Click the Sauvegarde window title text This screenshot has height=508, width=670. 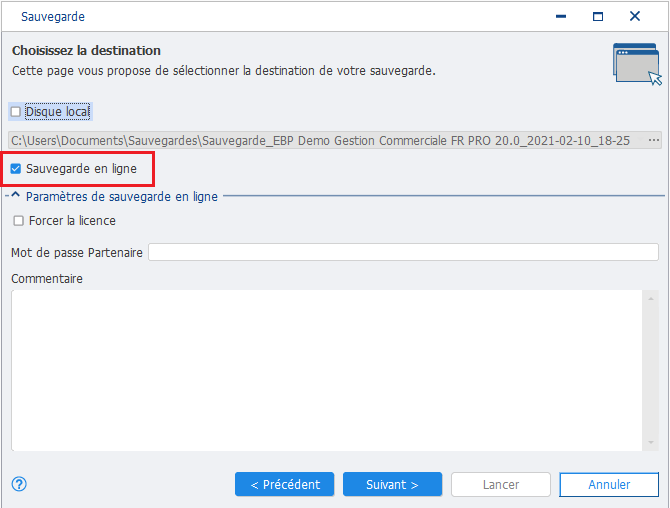click(x=53, y=17)
